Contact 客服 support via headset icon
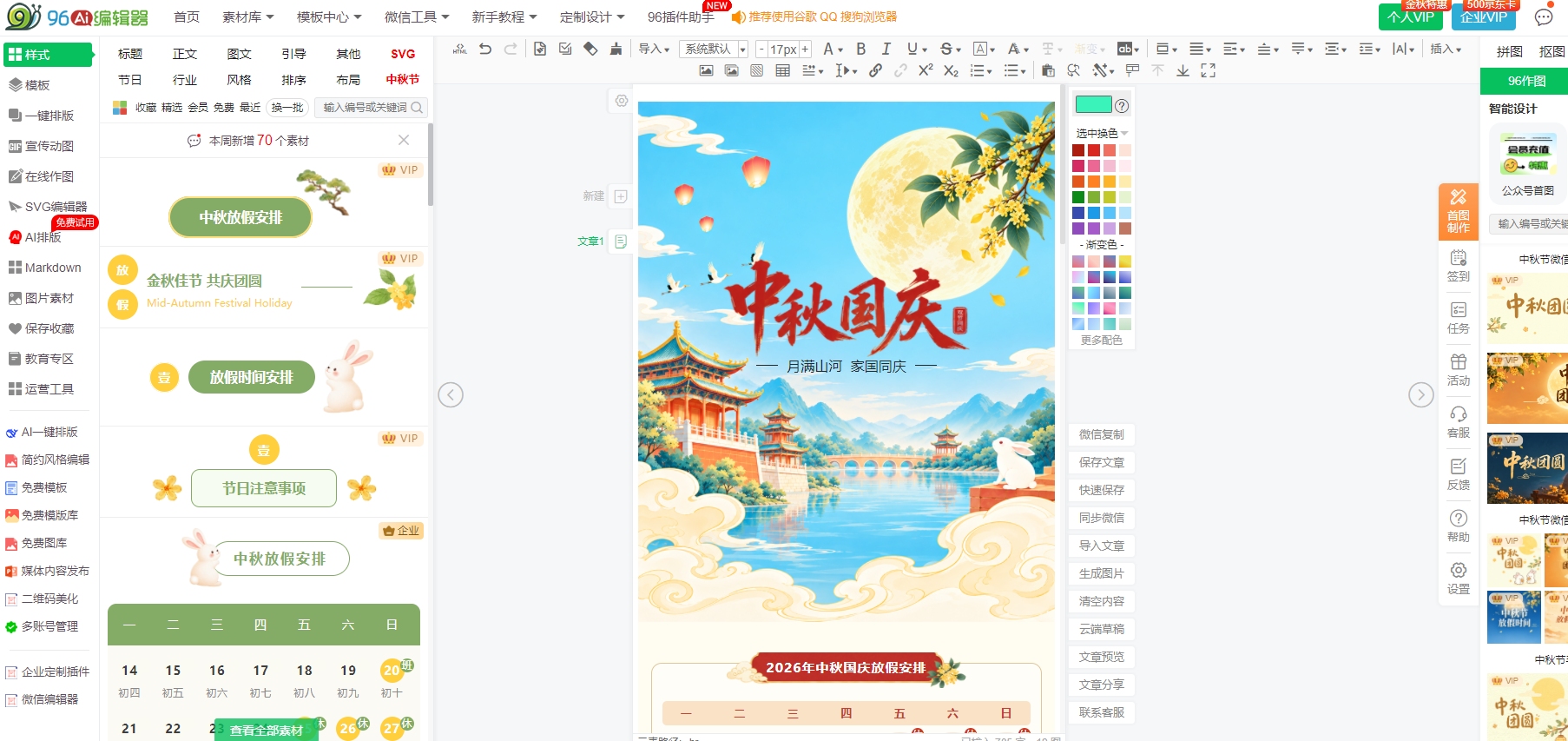The image size is (1568, 741). tap(1459, 422)
